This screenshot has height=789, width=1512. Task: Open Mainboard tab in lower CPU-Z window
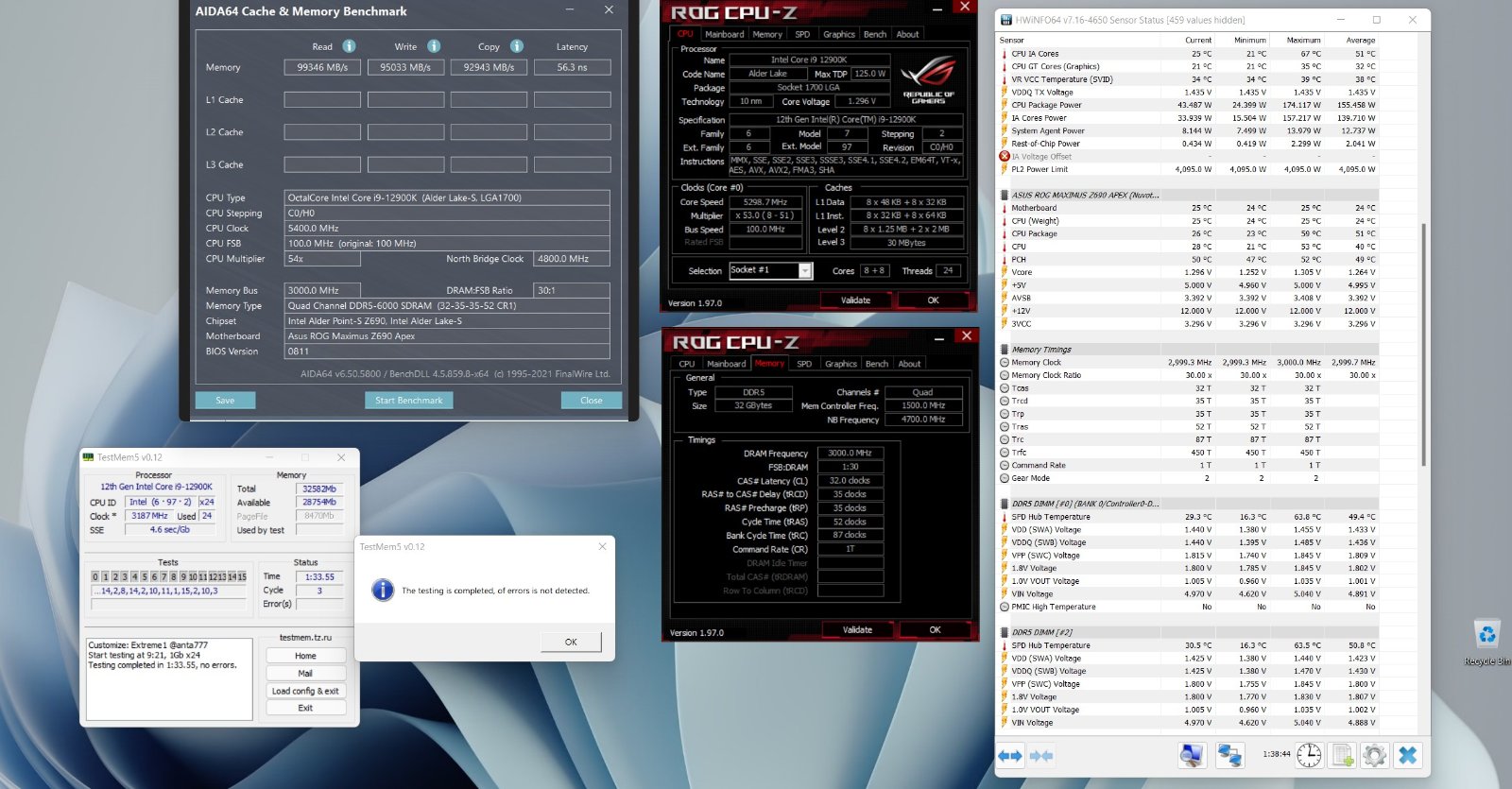point(727,364)
